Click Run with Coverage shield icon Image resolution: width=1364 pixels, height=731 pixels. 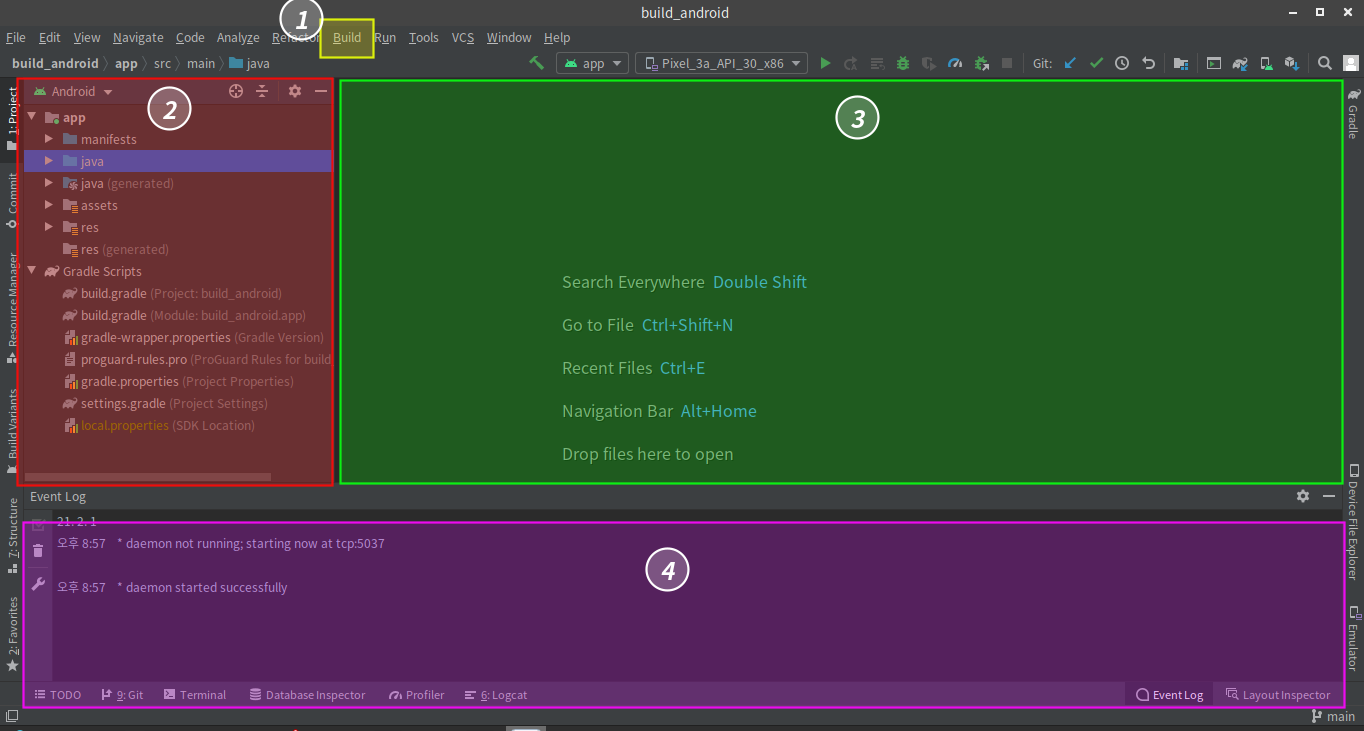click(x=929, y=63)
